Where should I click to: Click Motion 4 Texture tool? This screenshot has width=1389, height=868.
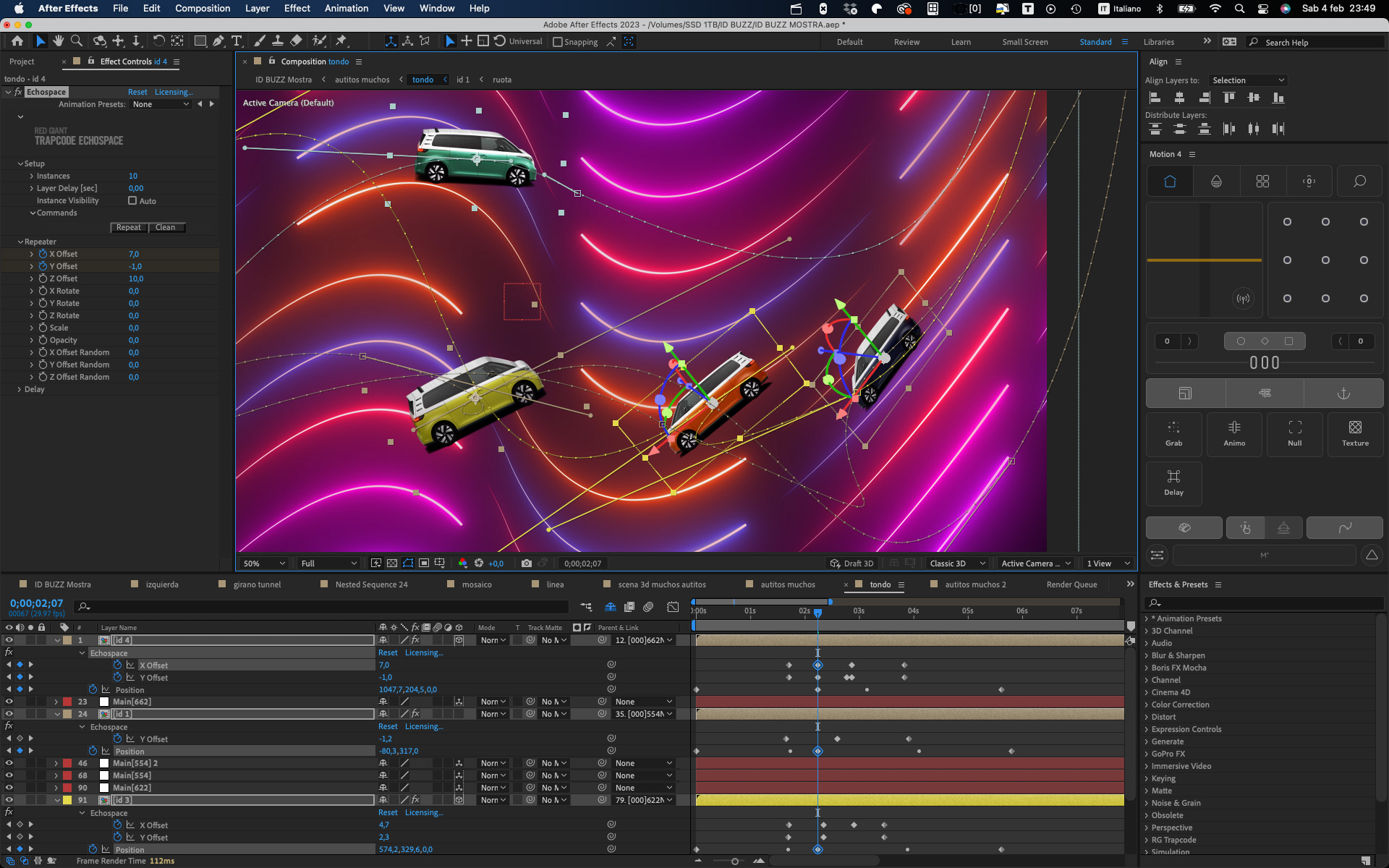click(x=1355, y=434)
